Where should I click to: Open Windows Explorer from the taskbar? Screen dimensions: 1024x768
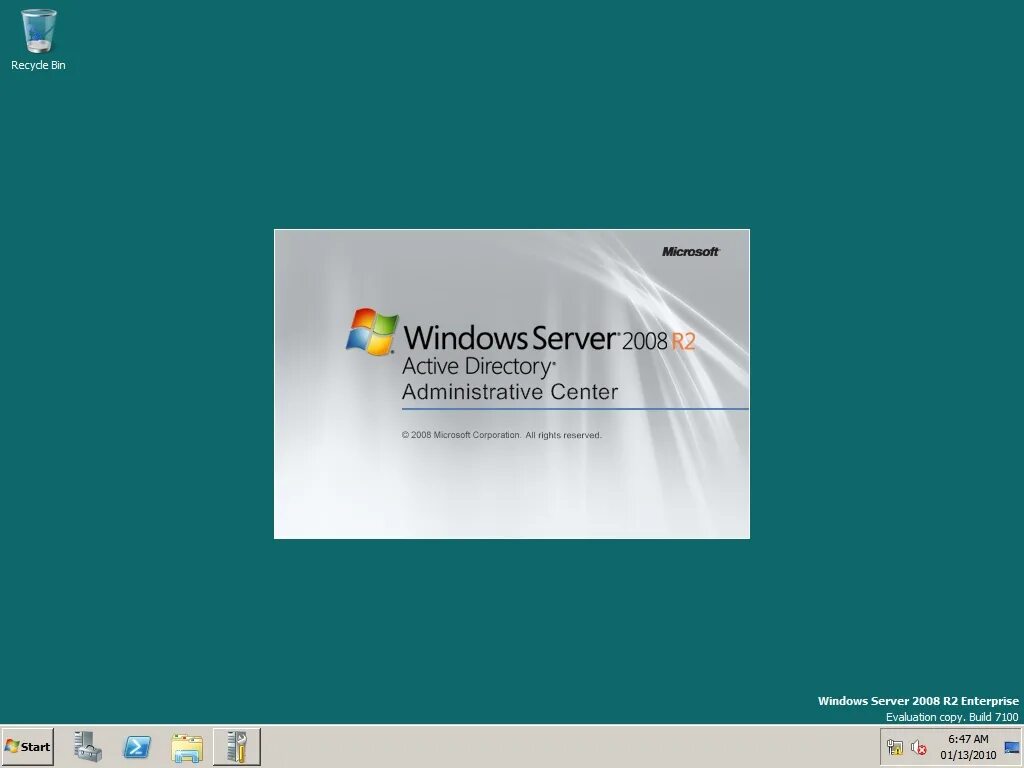pos(187,747)
